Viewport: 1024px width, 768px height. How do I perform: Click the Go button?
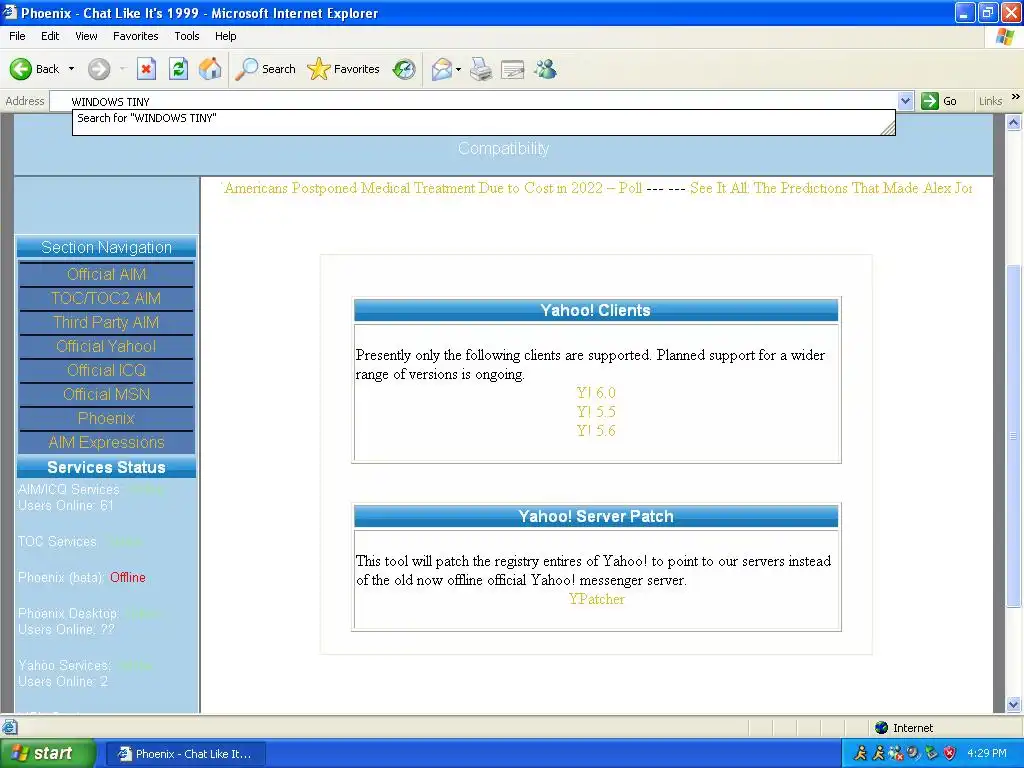point(940,101)
